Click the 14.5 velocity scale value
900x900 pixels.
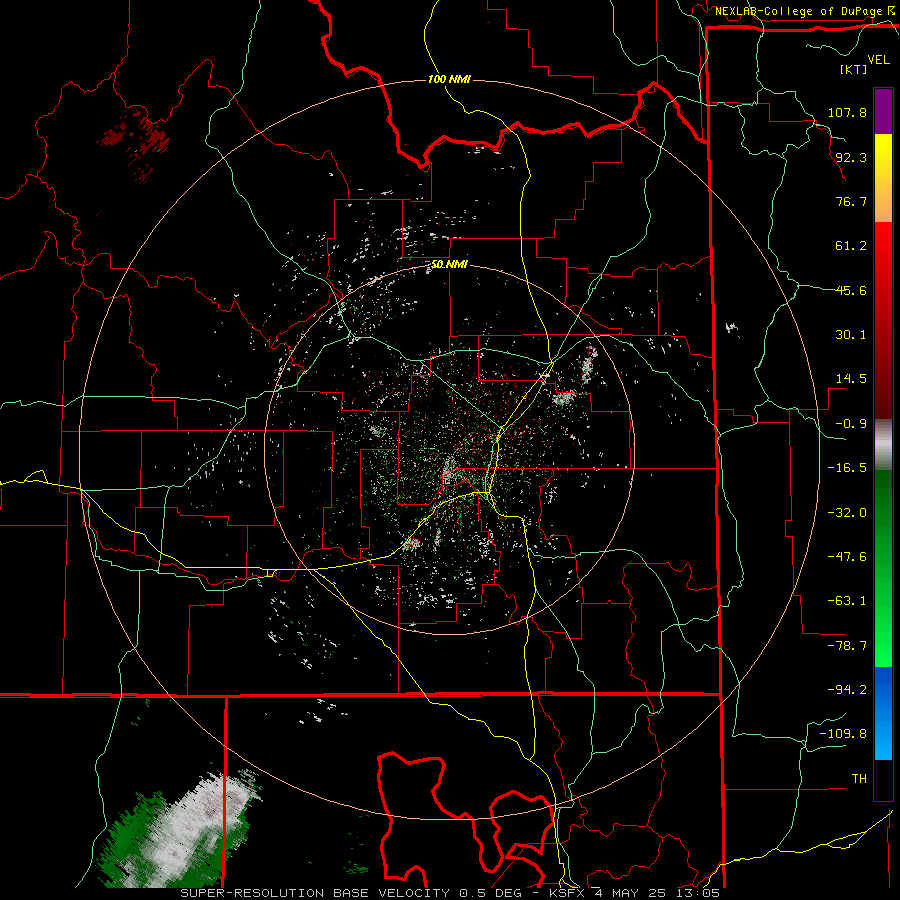click(x=851, y=379)
